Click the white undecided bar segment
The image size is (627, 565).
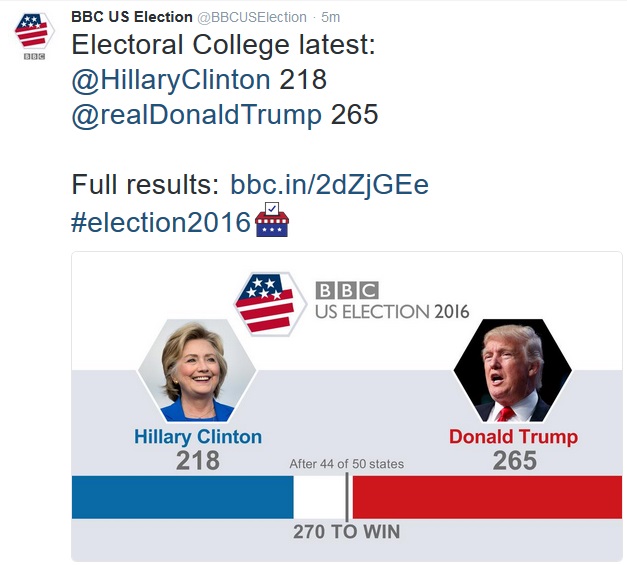[x=318, y=497]
